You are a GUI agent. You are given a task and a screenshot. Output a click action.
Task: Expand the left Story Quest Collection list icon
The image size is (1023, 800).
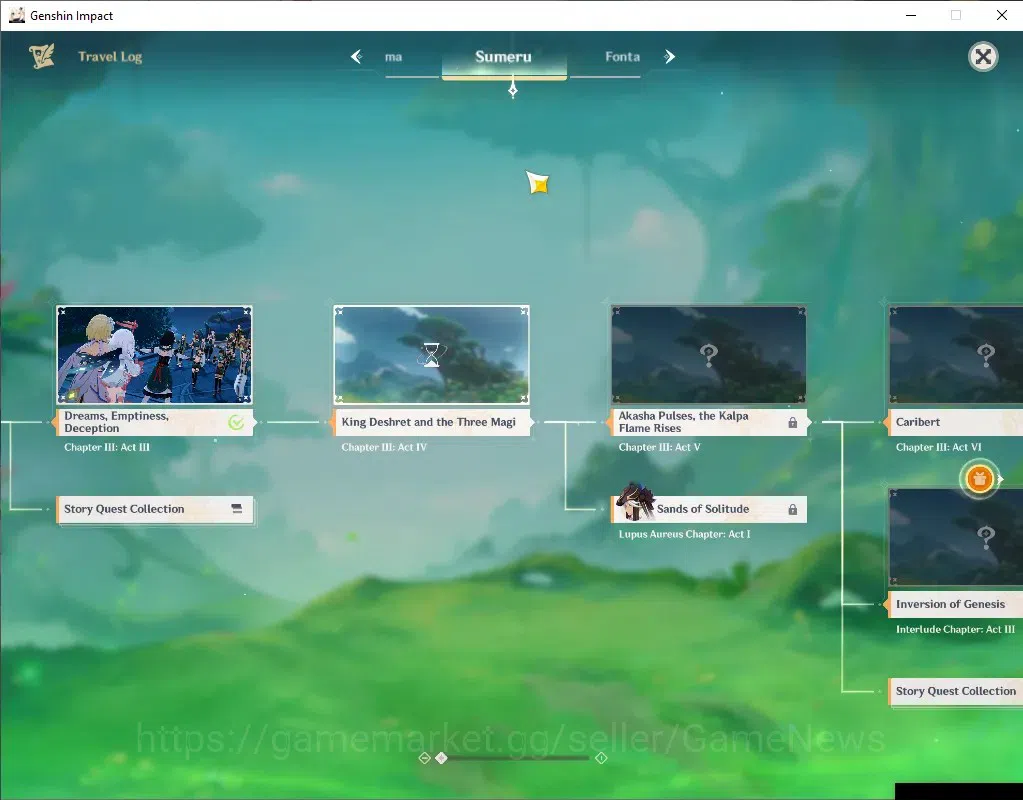pyautogui.click(x=237, y=509)
